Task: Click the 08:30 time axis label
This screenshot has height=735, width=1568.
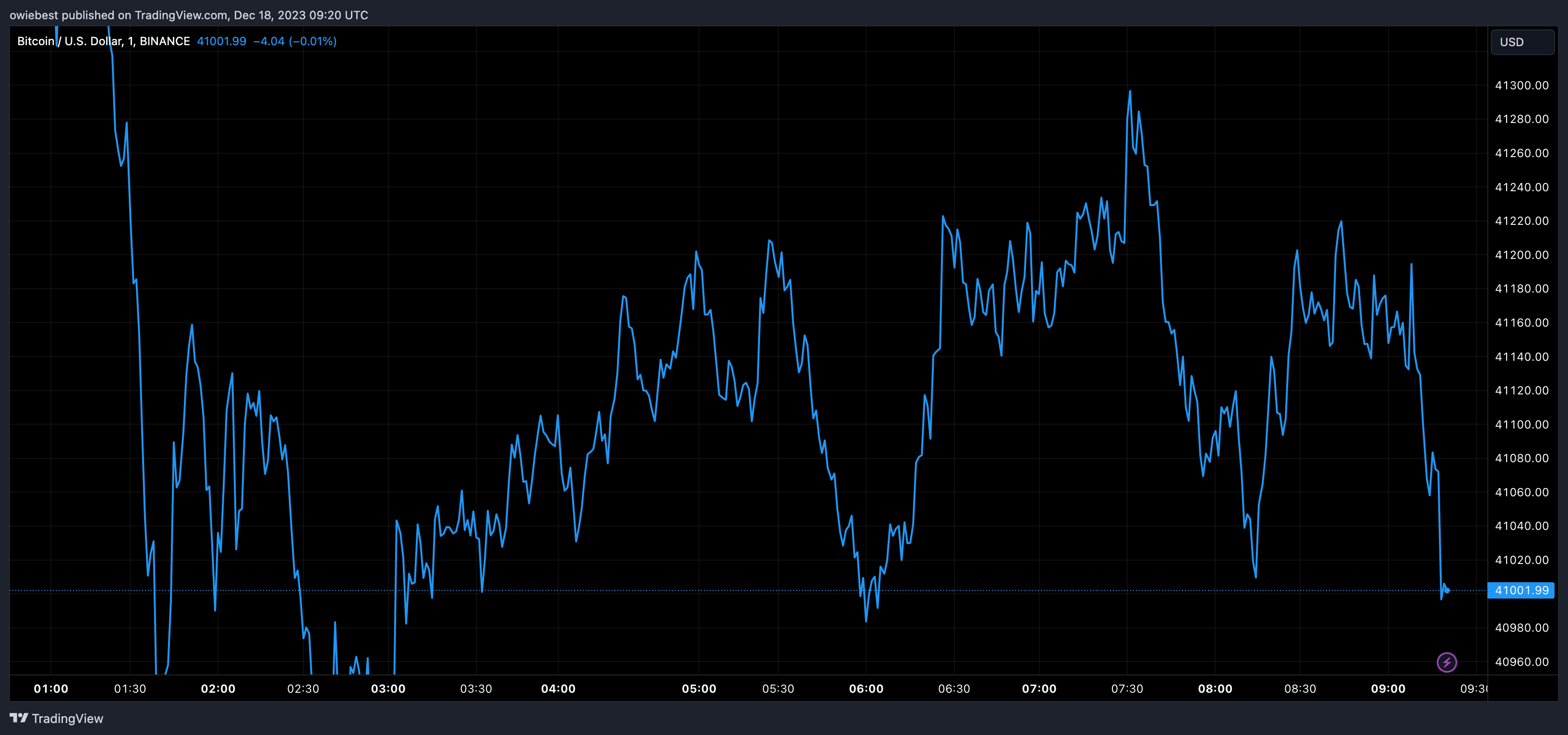Action: click(1300, 689)
